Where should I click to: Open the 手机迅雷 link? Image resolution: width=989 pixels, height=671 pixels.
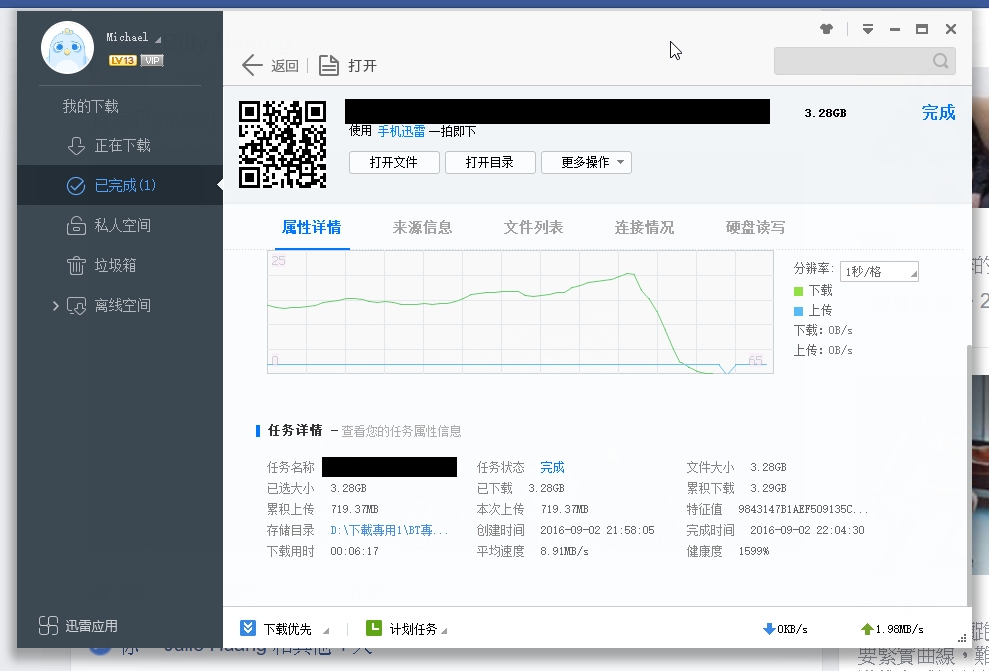tap(401, 131)
